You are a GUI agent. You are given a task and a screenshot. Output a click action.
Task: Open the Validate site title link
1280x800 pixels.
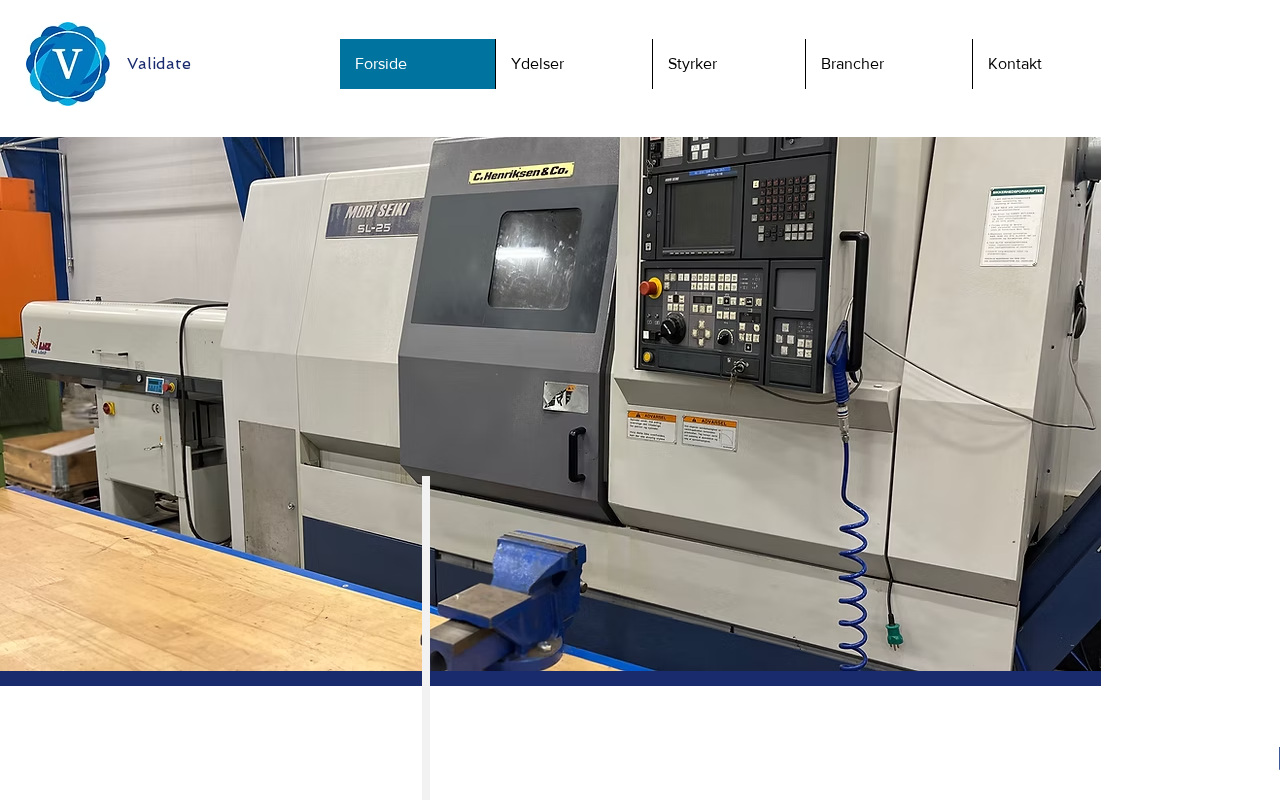tap(159, 64)
